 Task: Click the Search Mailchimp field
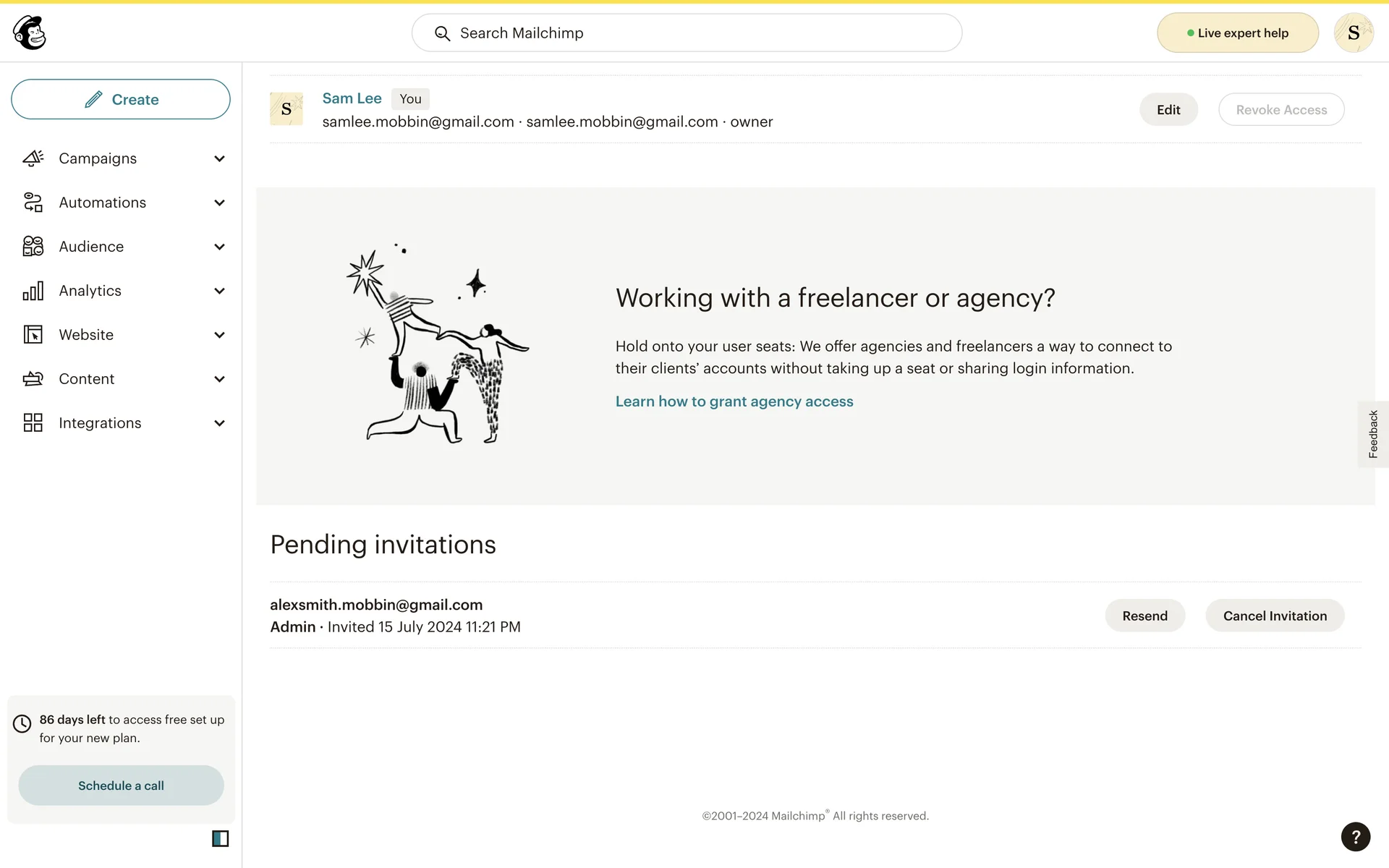coord(687,33)
